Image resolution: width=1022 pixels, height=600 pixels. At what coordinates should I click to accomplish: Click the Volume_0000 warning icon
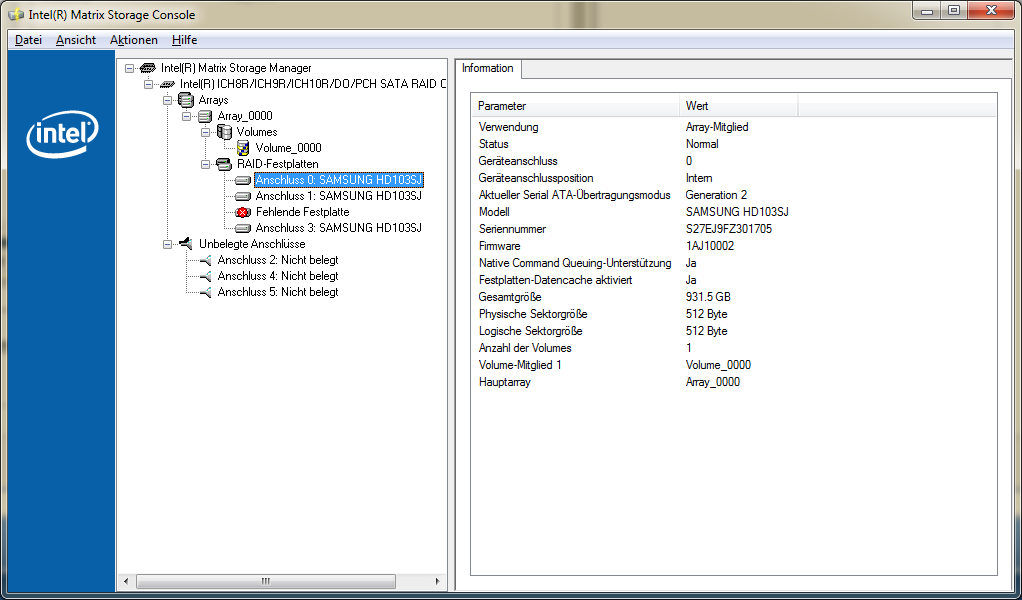click(242, 148)
